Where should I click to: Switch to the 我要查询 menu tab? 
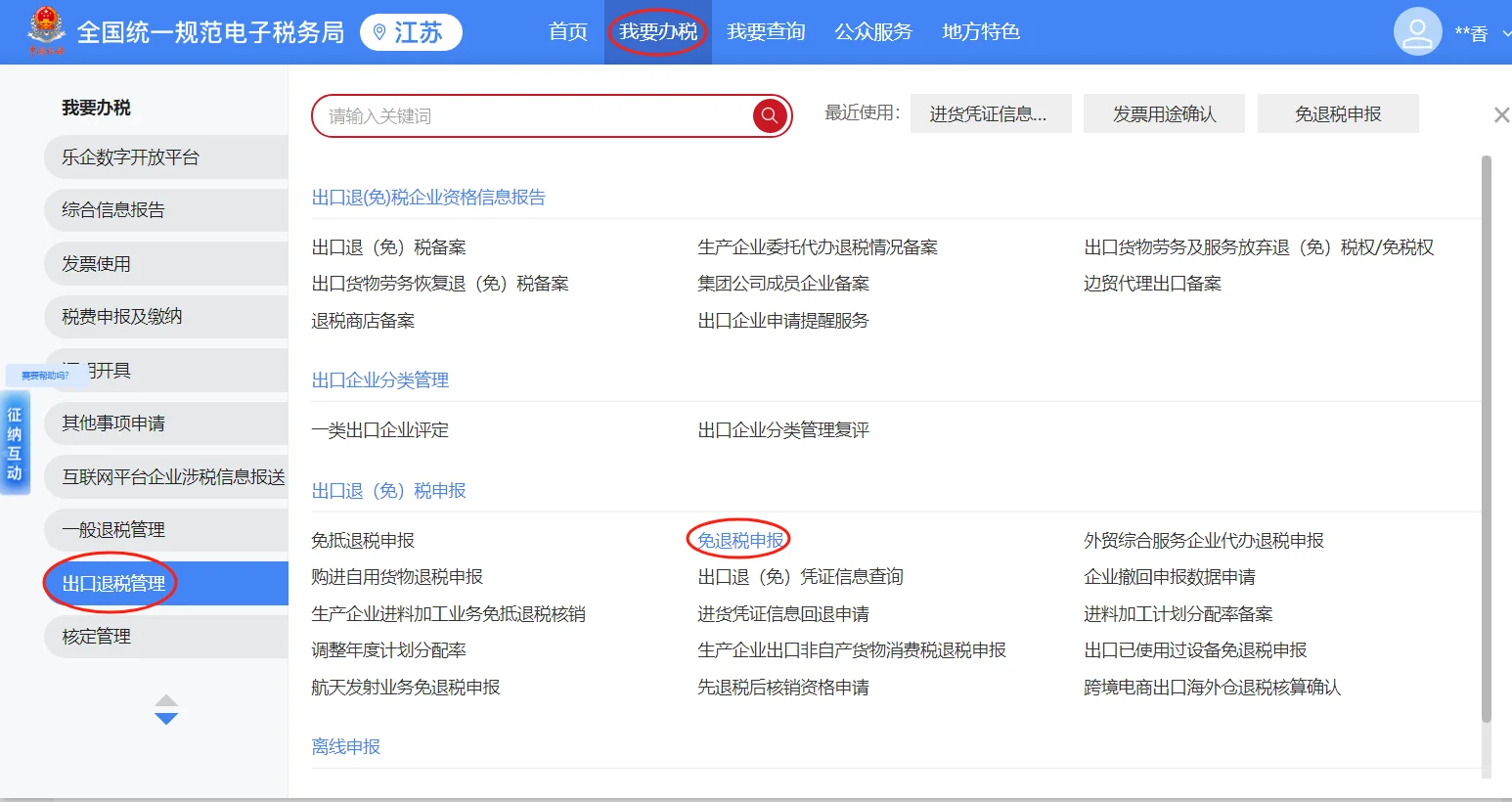[766, 31]
